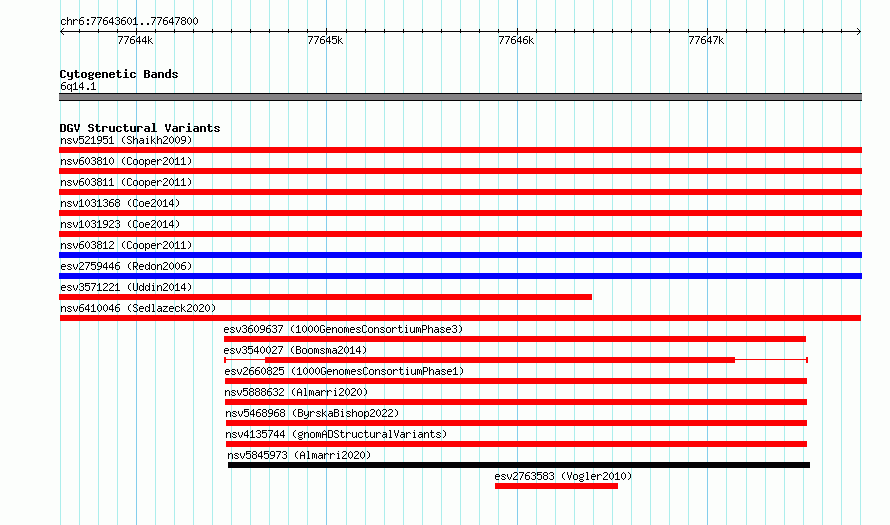Select the red bar under nsv1031923
890x525 pixels.
point(460,234)
